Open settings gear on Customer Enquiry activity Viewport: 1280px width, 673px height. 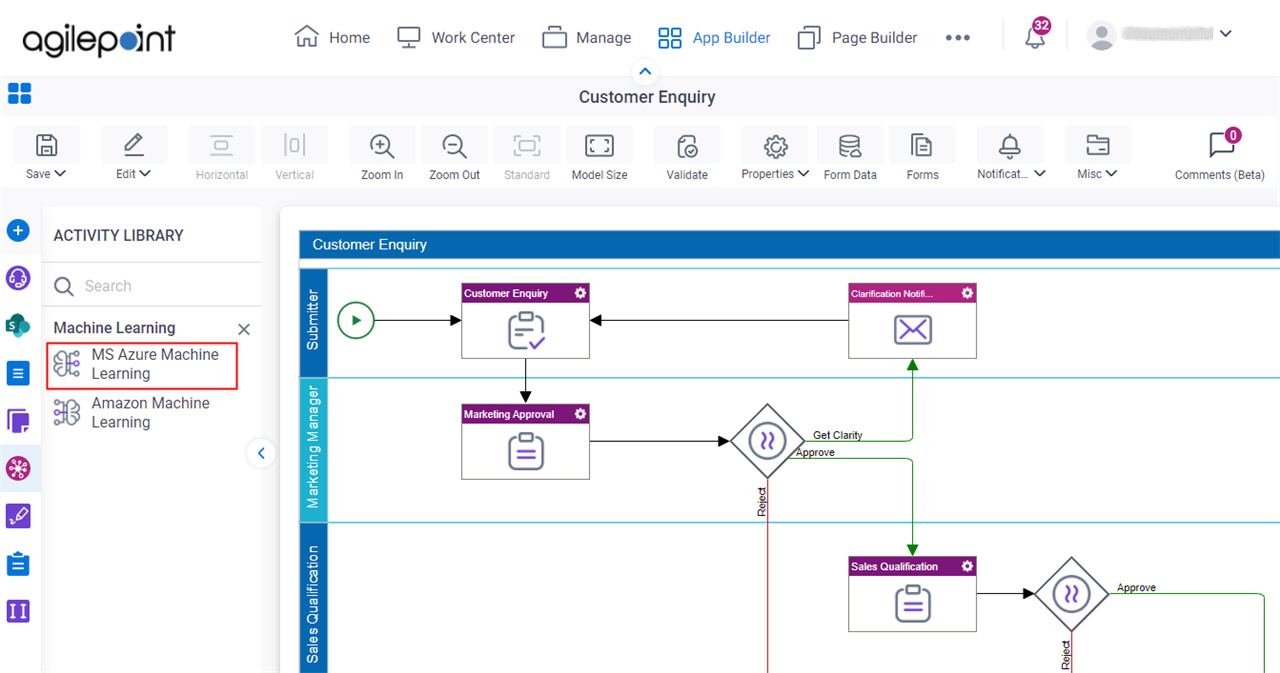click(x=580, y=293)
